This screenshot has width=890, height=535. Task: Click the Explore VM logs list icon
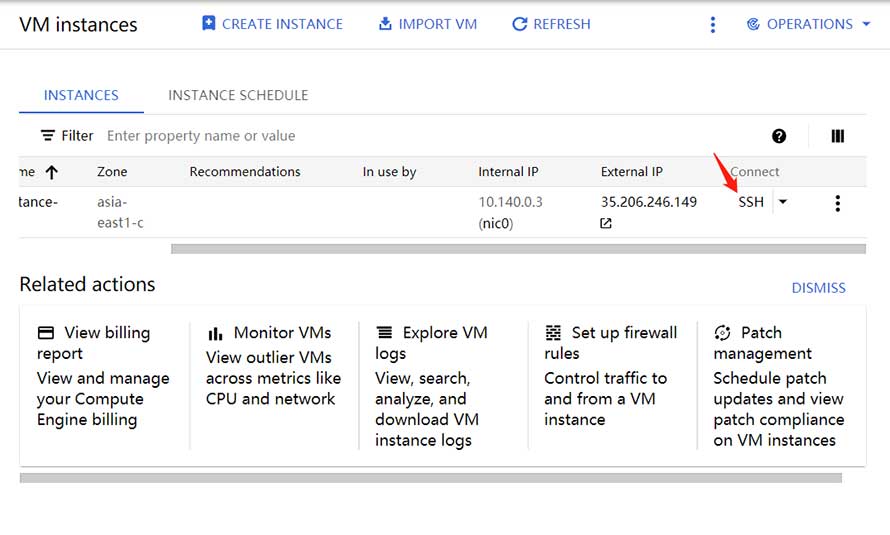384,332
